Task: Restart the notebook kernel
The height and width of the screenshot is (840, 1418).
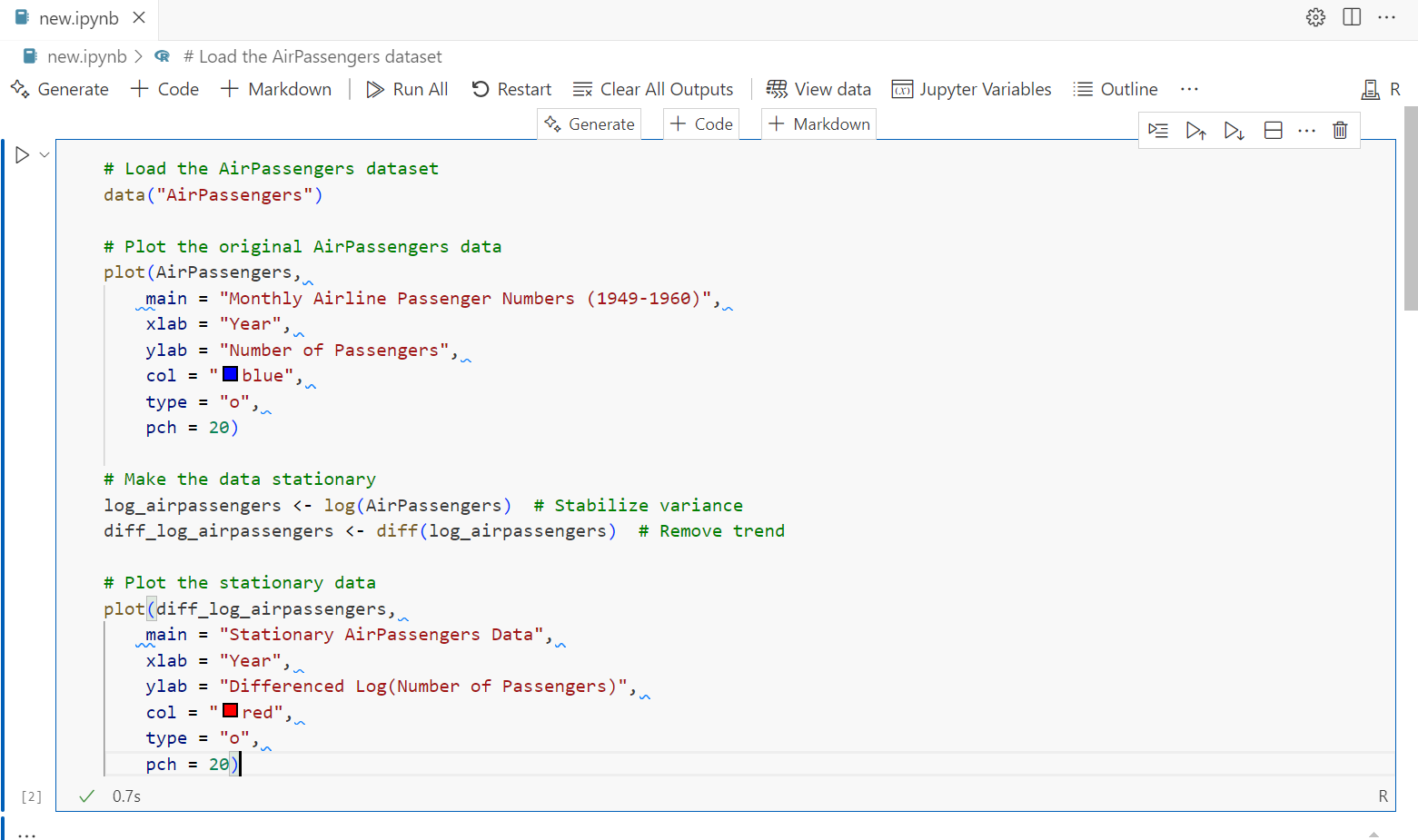Action: coord(511,89)
